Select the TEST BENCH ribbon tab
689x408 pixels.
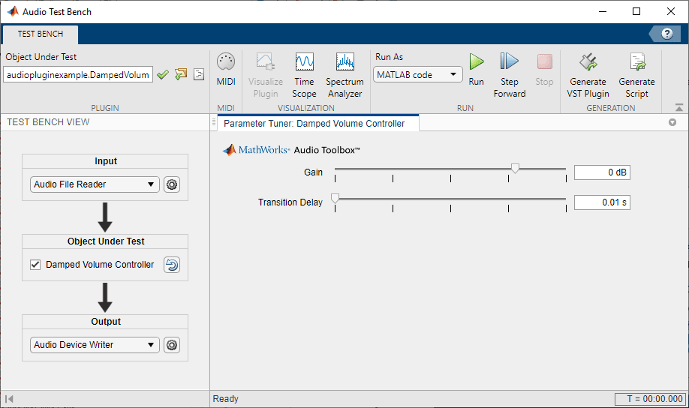40,34
